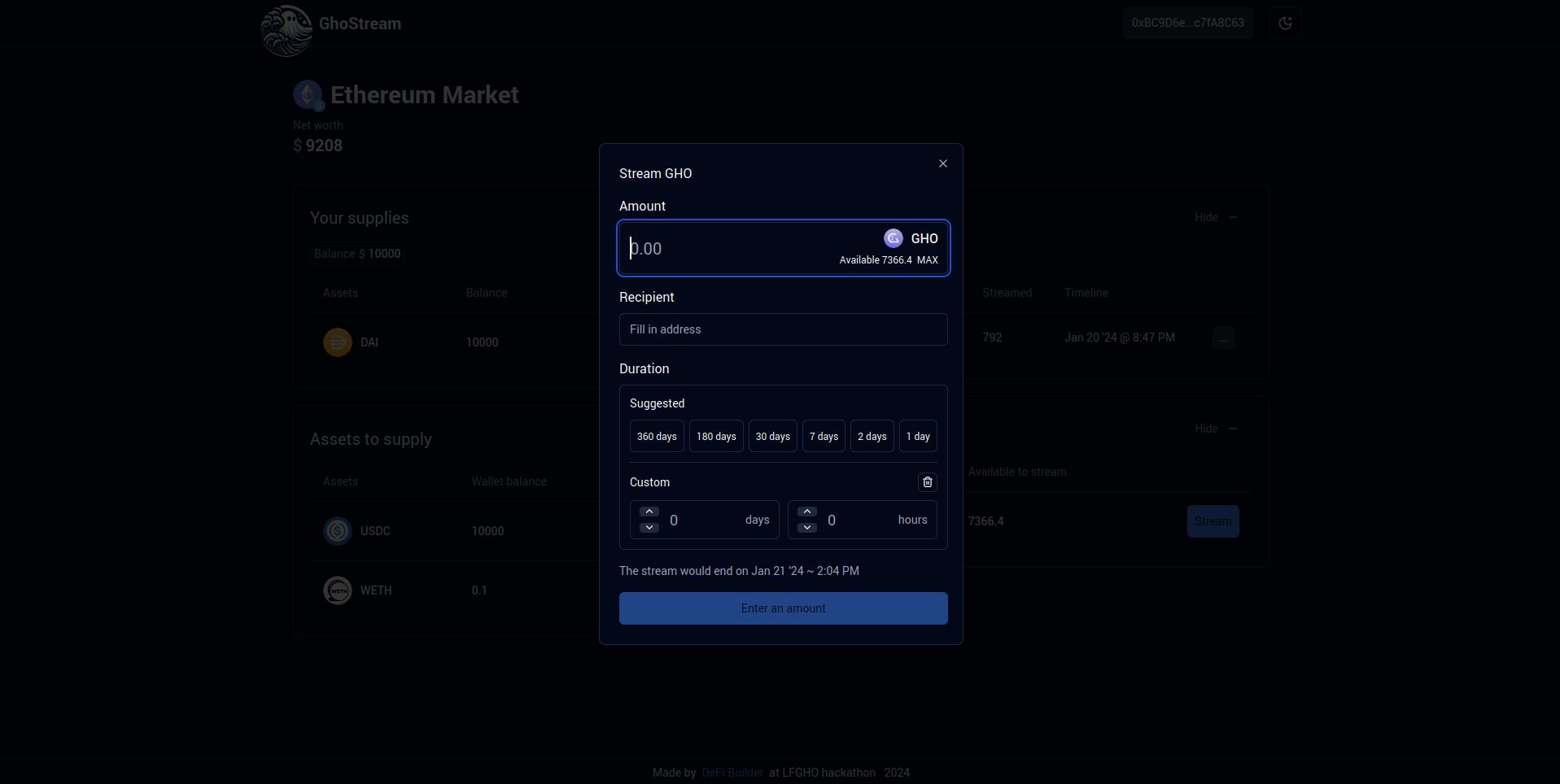
Task: Select the 7 days suggested duration
Action: 824,437
